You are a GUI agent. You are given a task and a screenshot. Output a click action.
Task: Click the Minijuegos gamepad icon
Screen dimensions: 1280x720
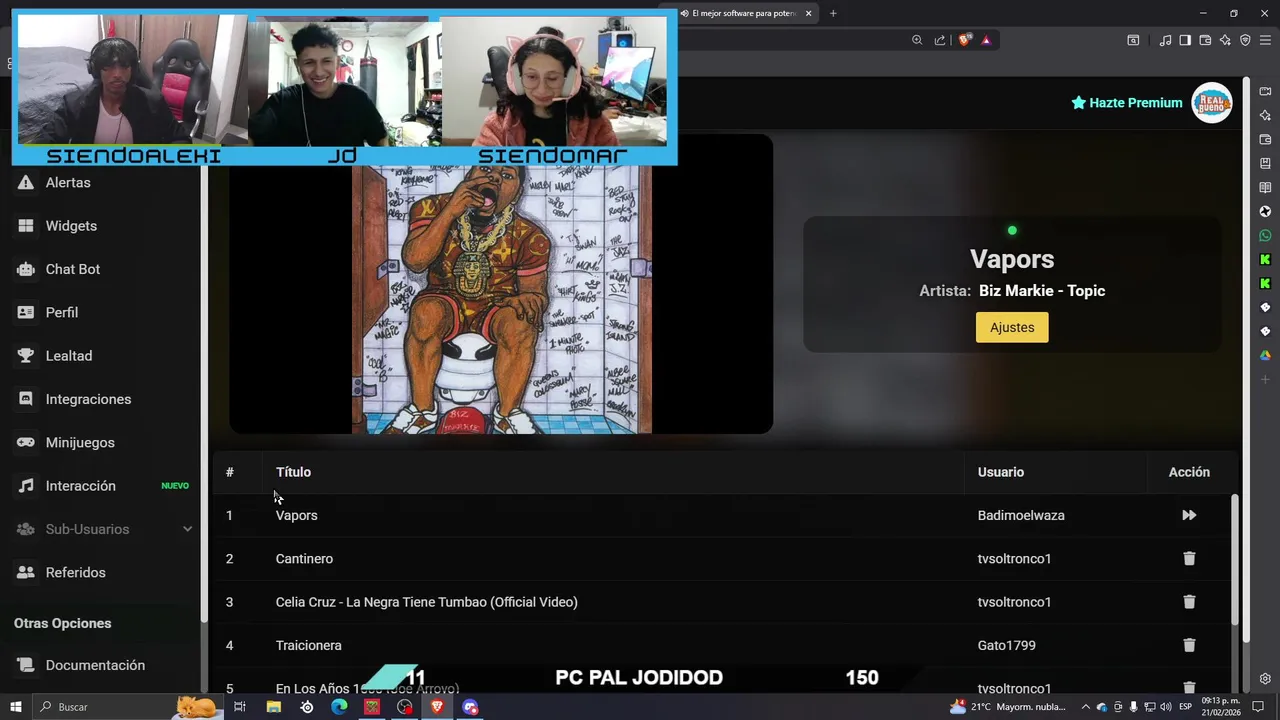(x=26, y=442)
